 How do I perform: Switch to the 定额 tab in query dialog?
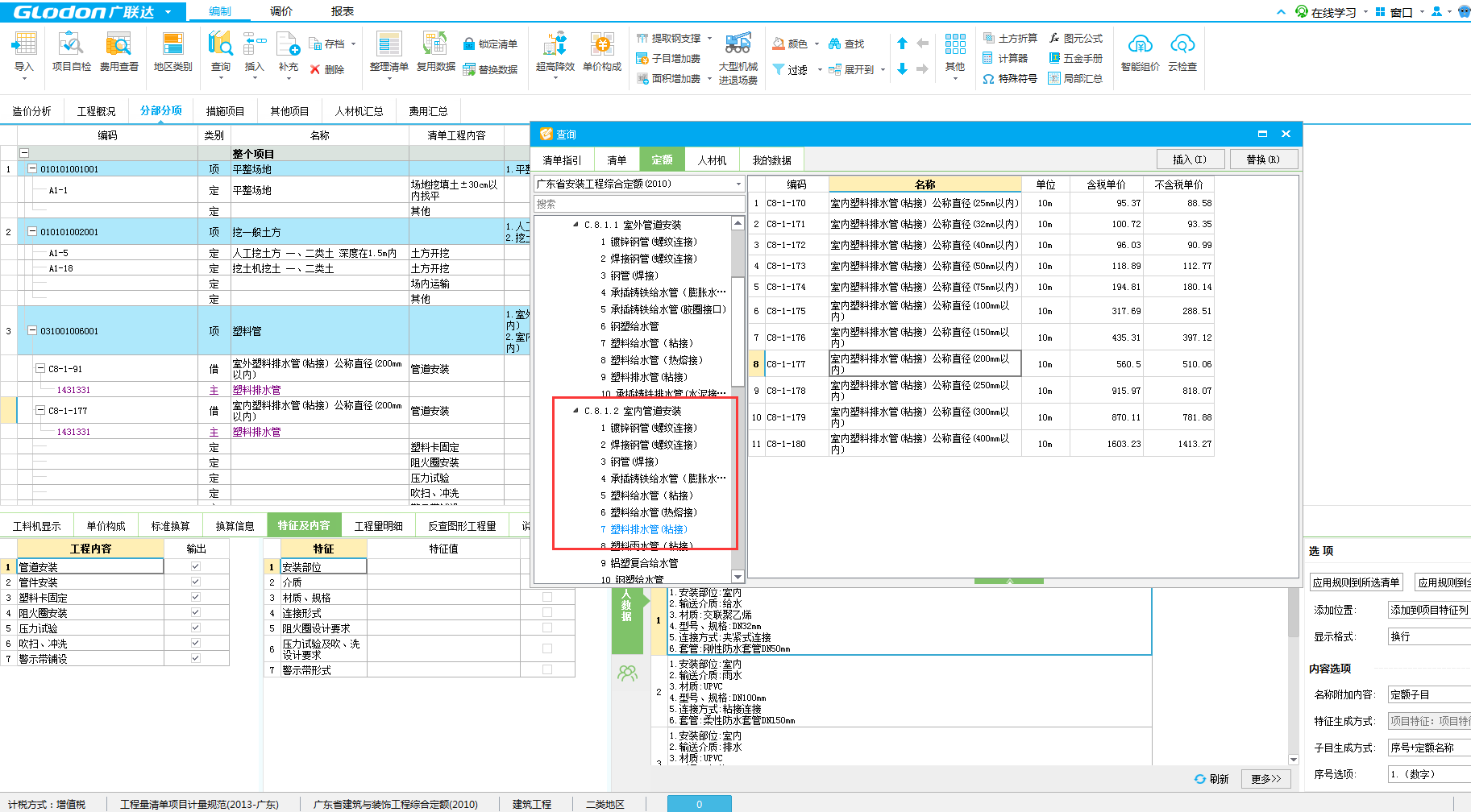[662, 159]
